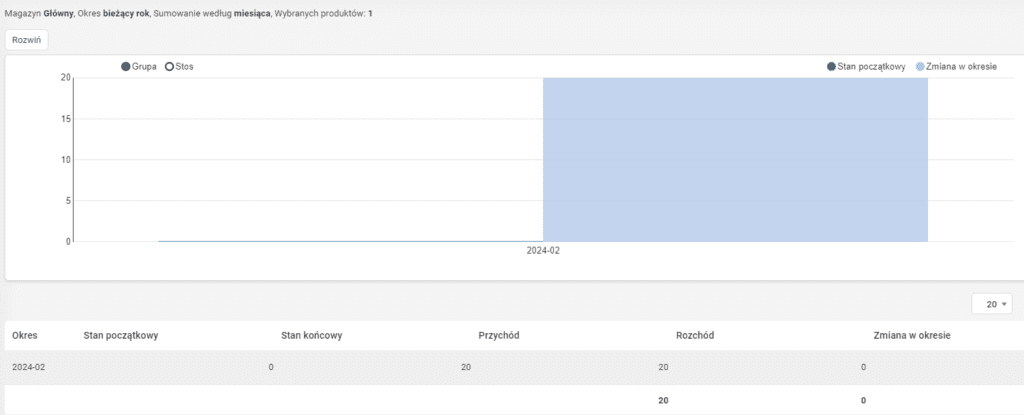Open the rows-per-page dropdown showing 20
The width and height of the screenshot is (1024, 415).
pos(991,304)
